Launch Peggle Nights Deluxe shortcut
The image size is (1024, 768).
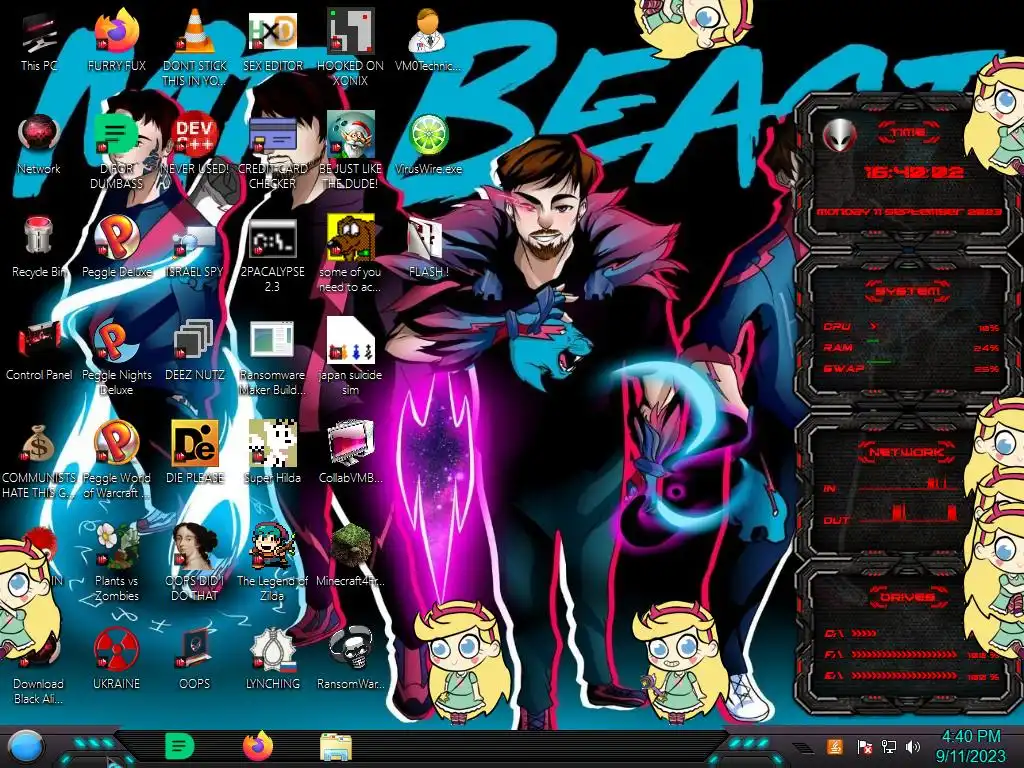pyautogui.click(x=116, y=358)
